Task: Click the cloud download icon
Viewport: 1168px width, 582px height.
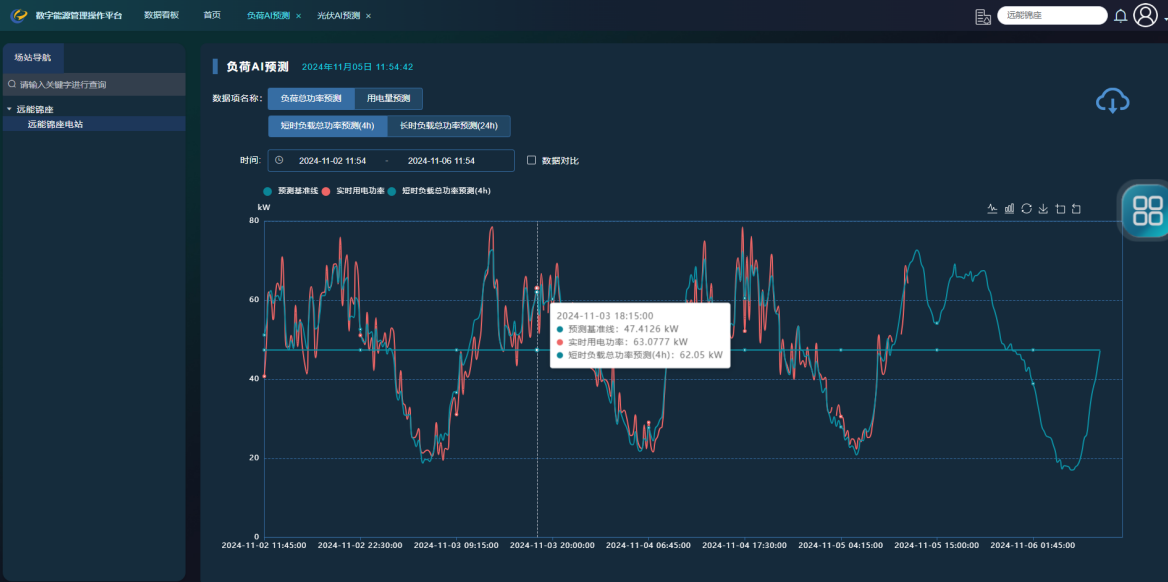Action: [1112, 100]
